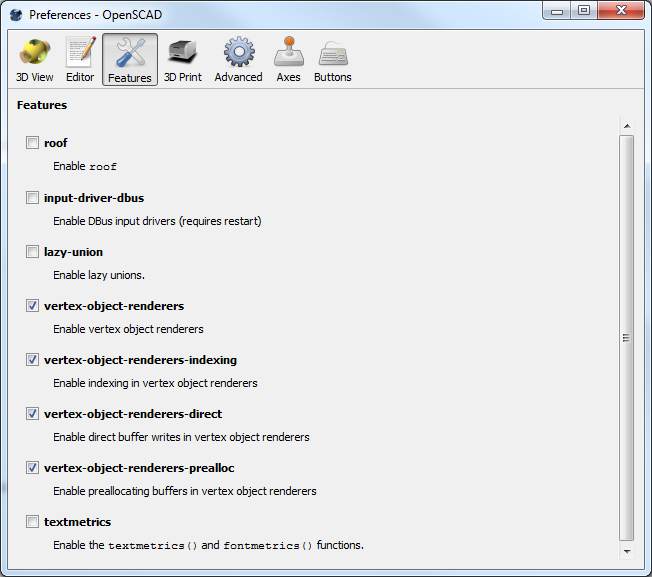The width and height of the screenshot is (652, 577).
Task: Open the Buttons preferences section
Action: coord(332,59)
